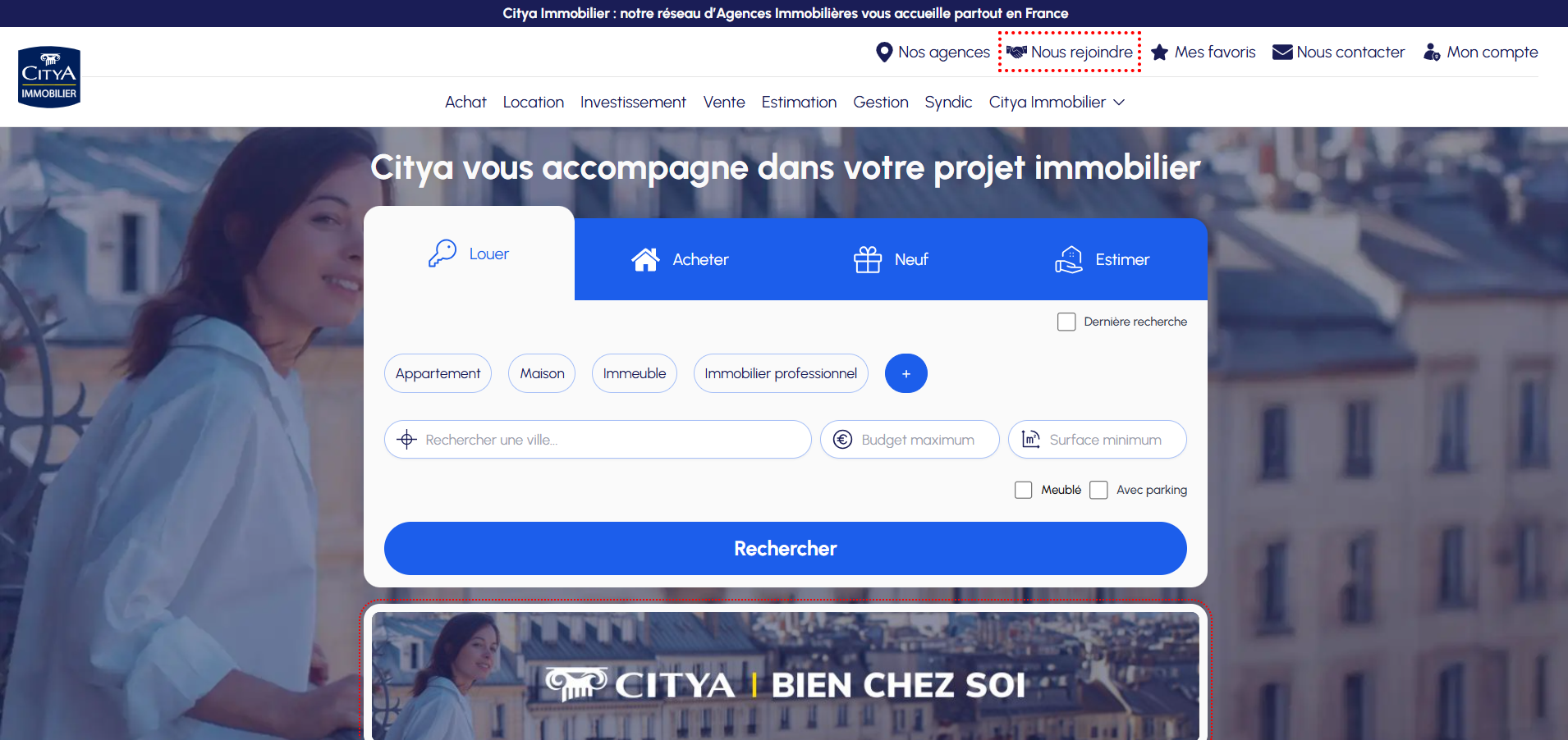Screen dimensions: 1568x740
Task: Click the key icon in the Louer tab
Action: pos(442,253)
